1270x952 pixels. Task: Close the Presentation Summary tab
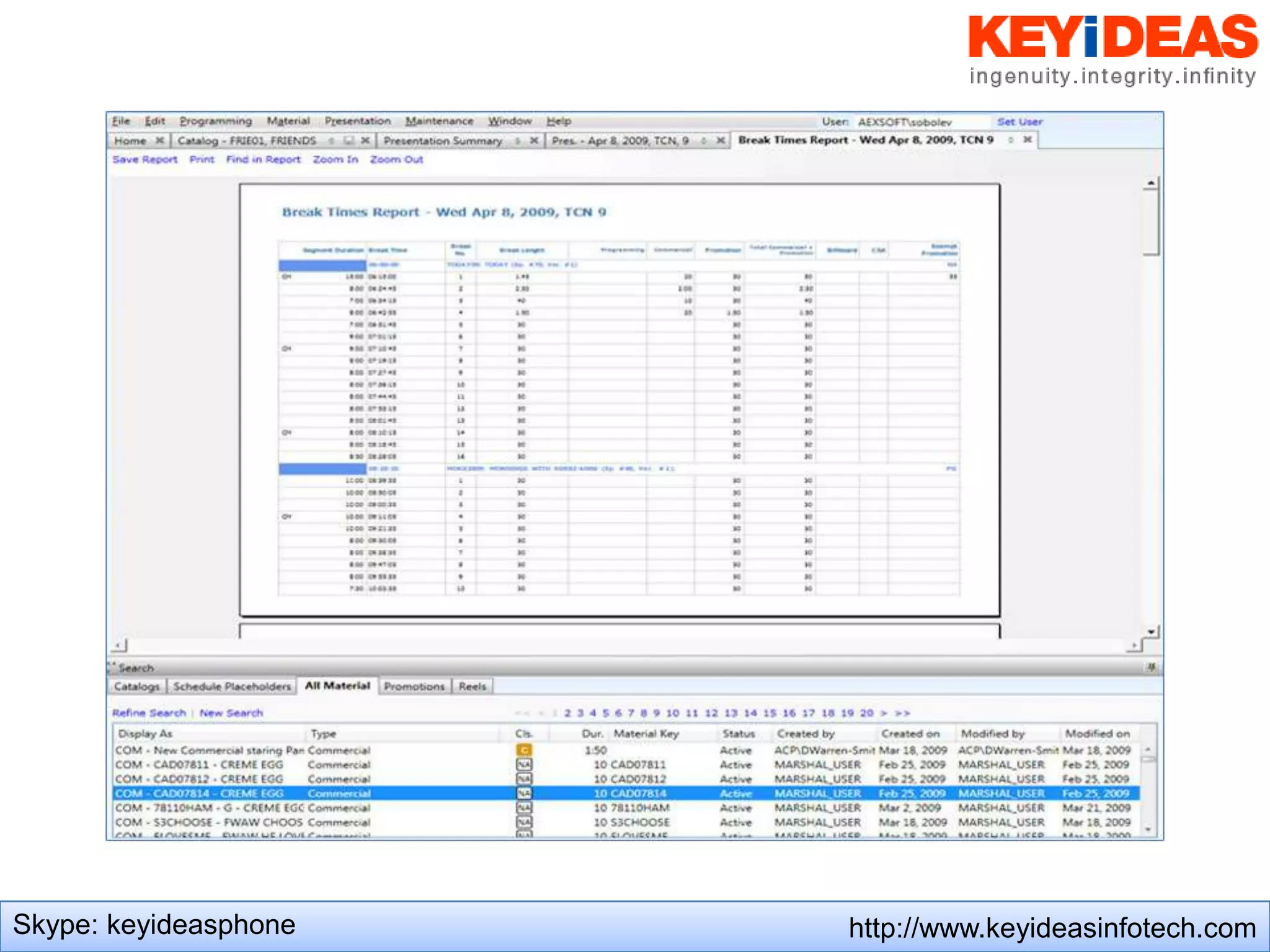click(533, 141)
